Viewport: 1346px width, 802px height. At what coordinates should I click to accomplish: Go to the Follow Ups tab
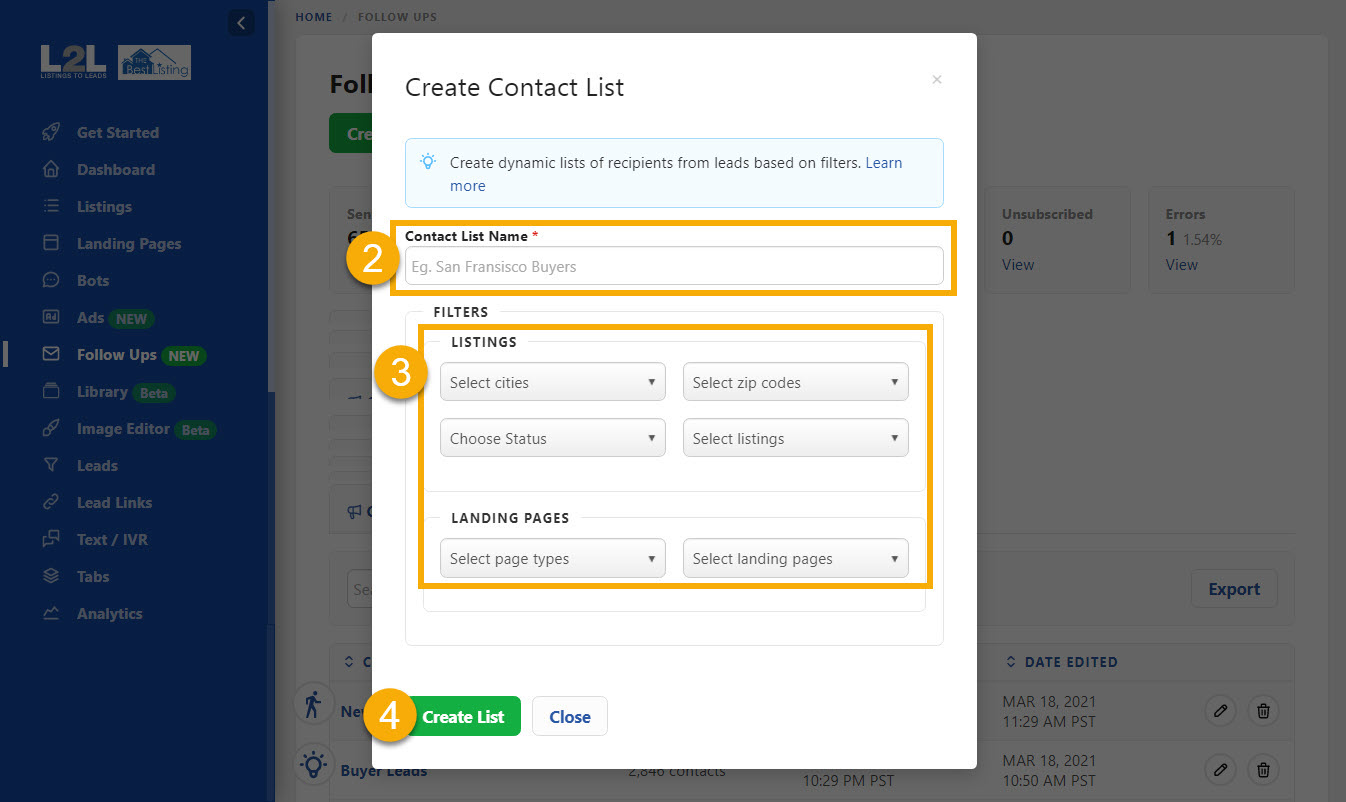click(117, 354)
